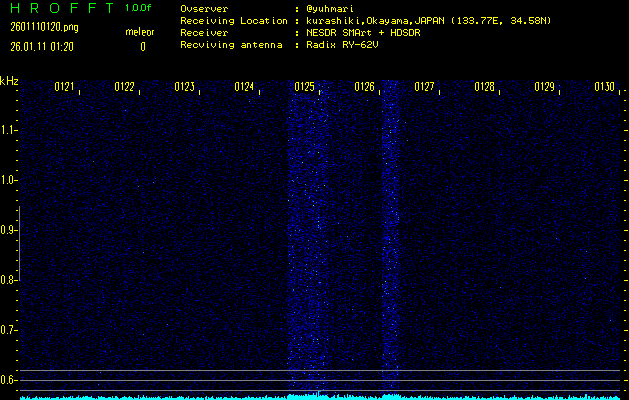The height and width of the screenshot is (400, 629).
Task: Click the 1.0.0f version label
Action: (140, 8)
